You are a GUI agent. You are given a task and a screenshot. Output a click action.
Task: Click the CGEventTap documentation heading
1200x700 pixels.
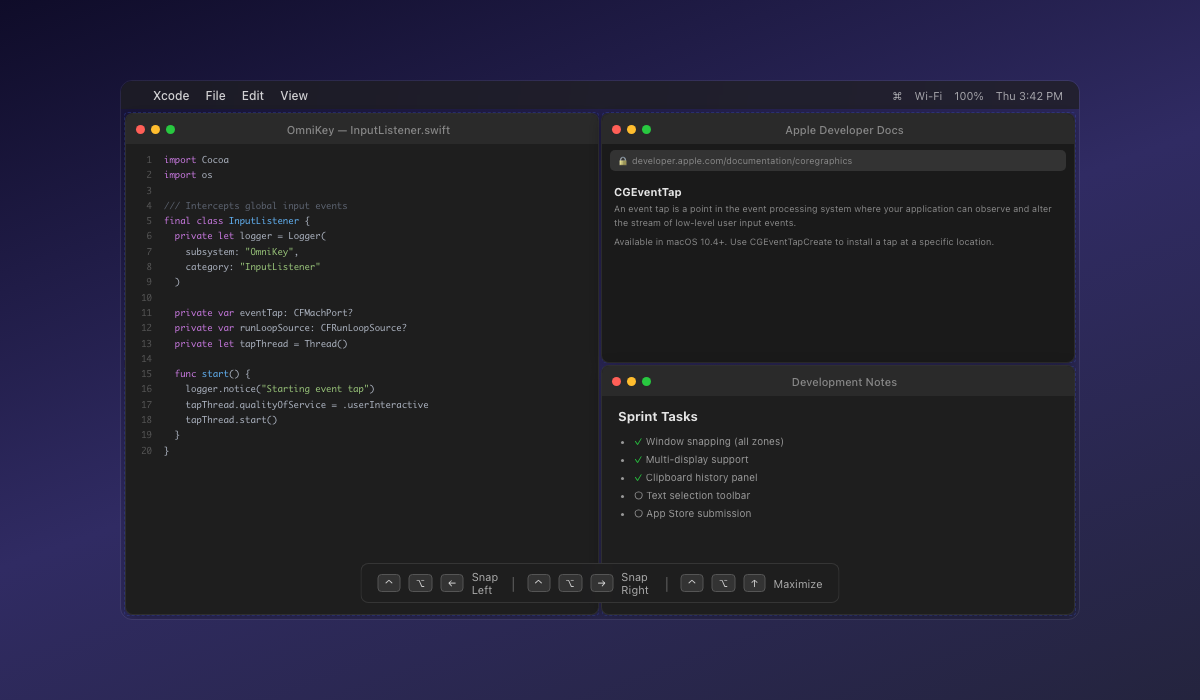tap(648, 192)
